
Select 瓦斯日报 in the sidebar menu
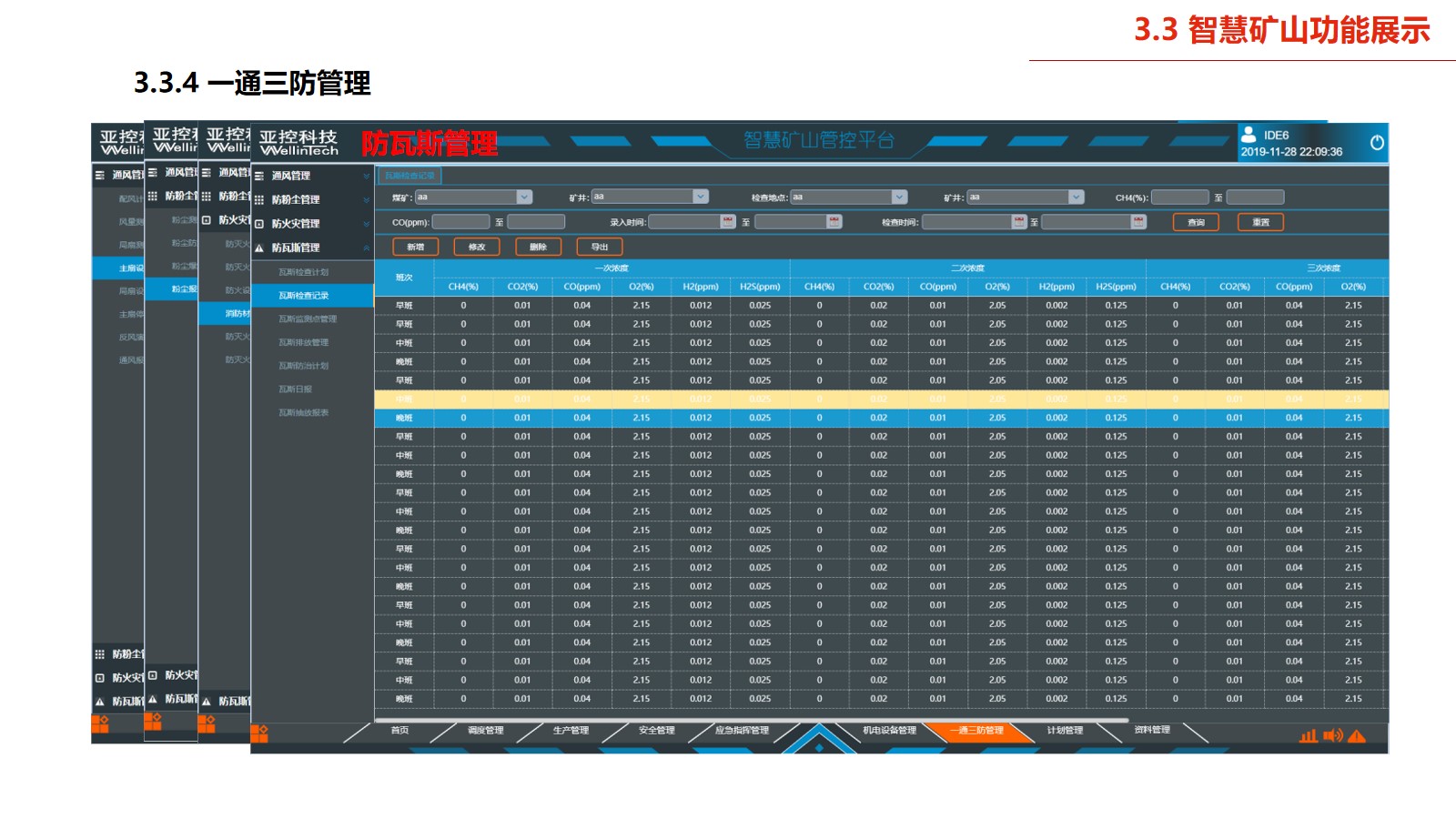pyautogui.click(x=296, y=389)
